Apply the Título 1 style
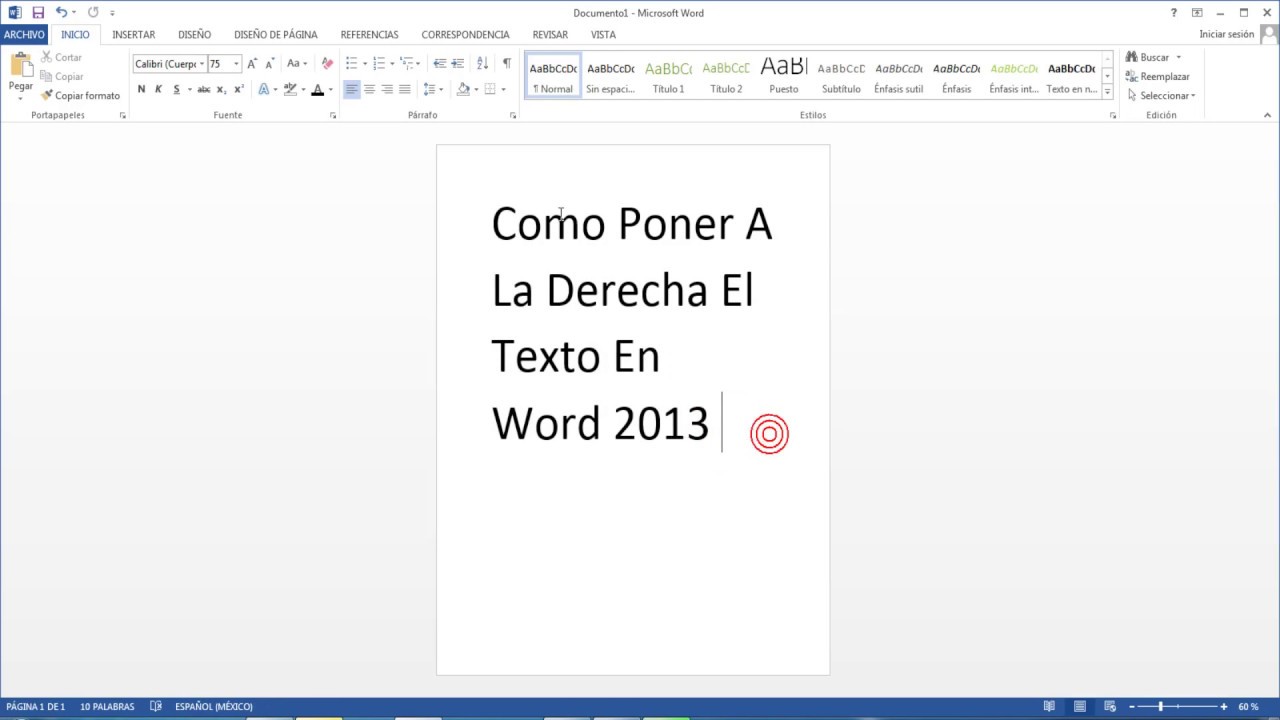The width and height of the screenshot is (1280, 720). pyautogui.click(x=668, y=76)
